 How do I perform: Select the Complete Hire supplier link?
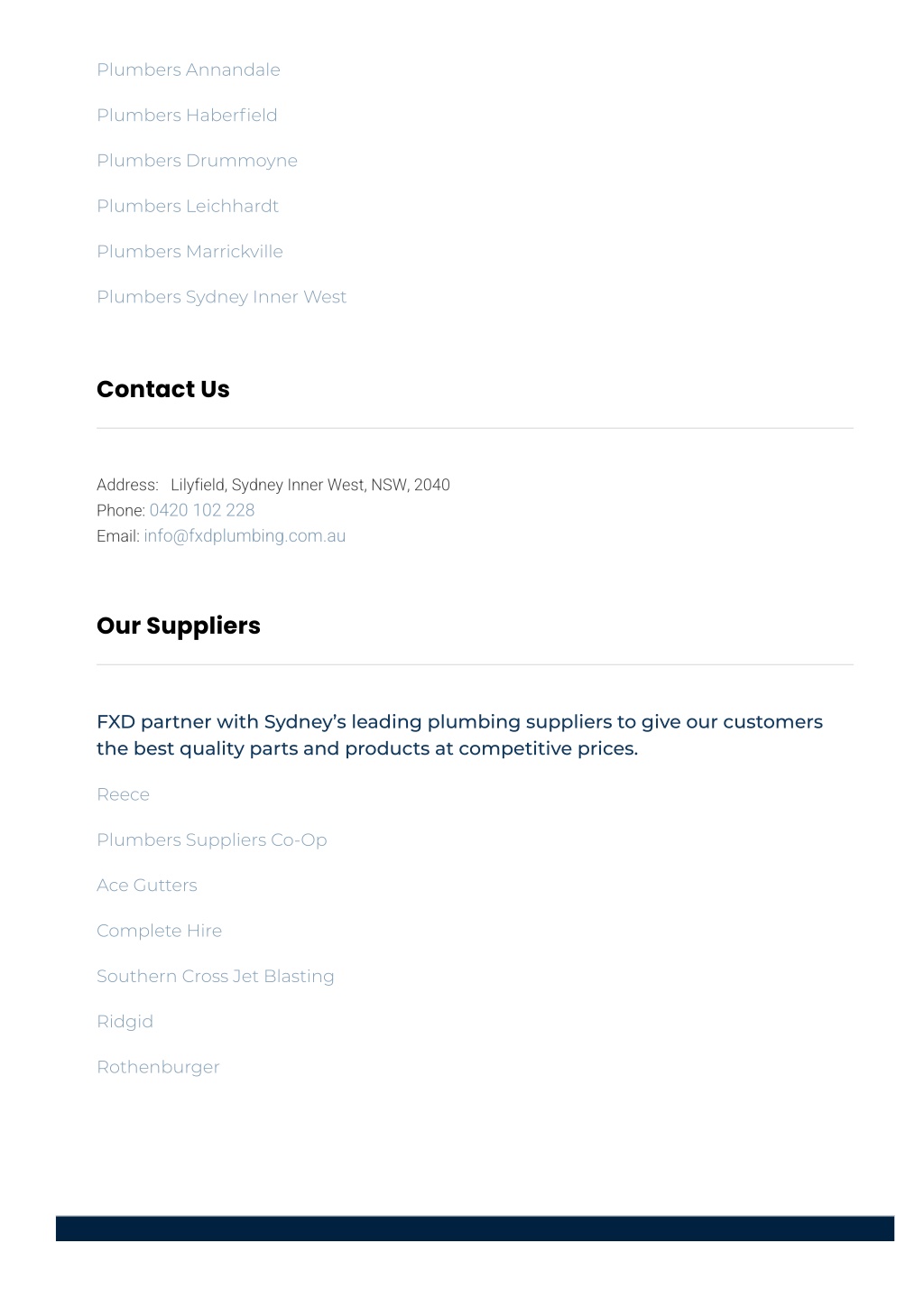click(x=159, y=932)
